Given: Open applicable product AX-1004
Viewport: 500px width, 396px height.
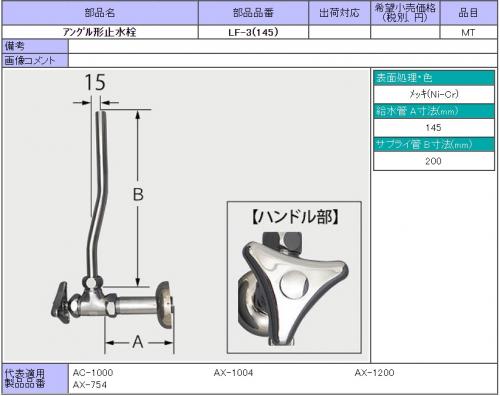Looking at the screenshot, I should click(233, 372).
